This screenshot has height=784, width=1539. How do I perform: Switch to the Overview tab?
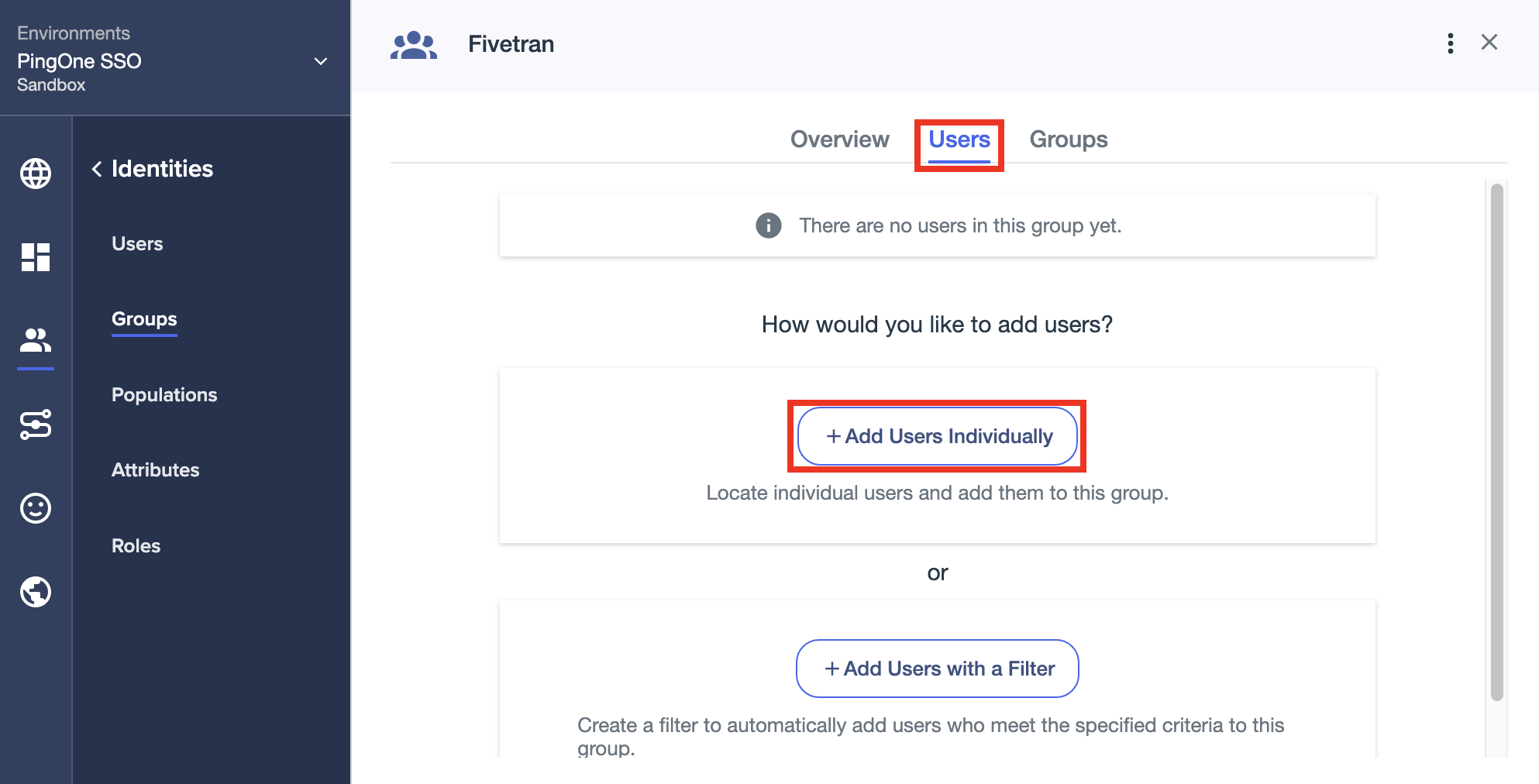tap(840, 139)
